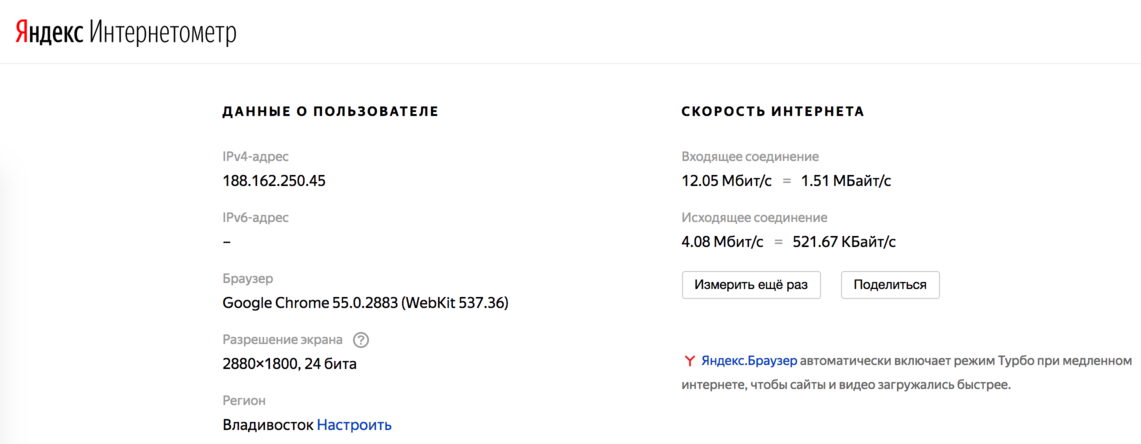The image size is (1141, 444).
Task: Click the screen resolution help question-mark icon
Action: 361,340
